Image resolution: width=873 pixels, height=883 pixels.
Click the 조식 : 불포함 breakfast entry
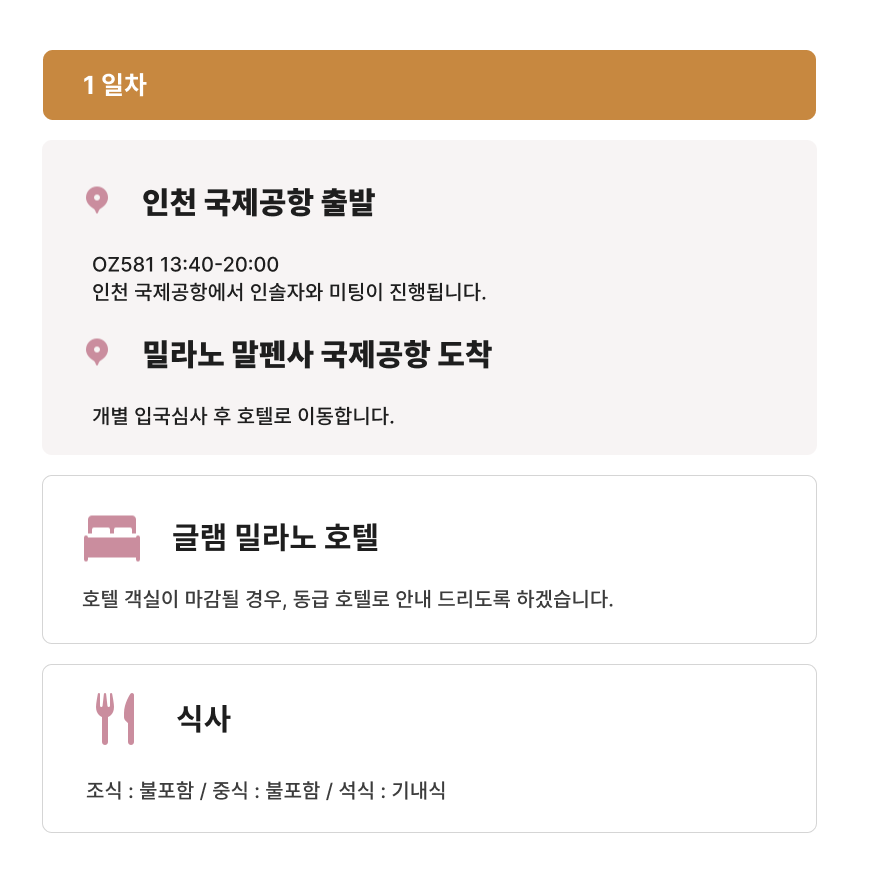140,791
